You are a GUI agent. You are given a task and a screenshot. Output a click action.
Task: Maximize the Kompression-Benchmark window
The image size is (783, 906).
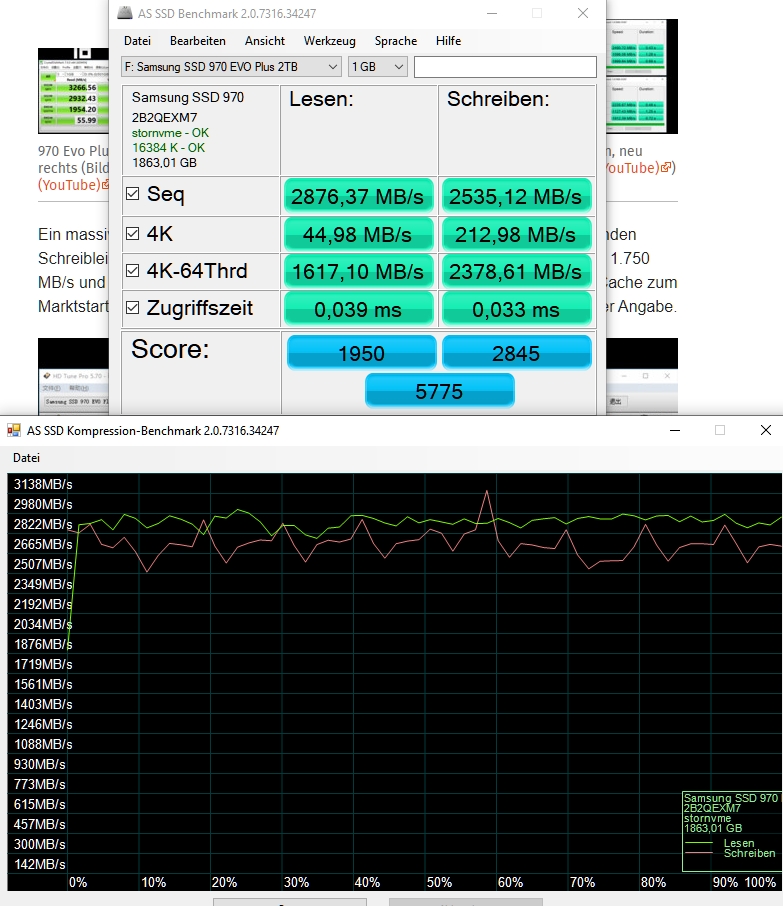tap(720, 430)
